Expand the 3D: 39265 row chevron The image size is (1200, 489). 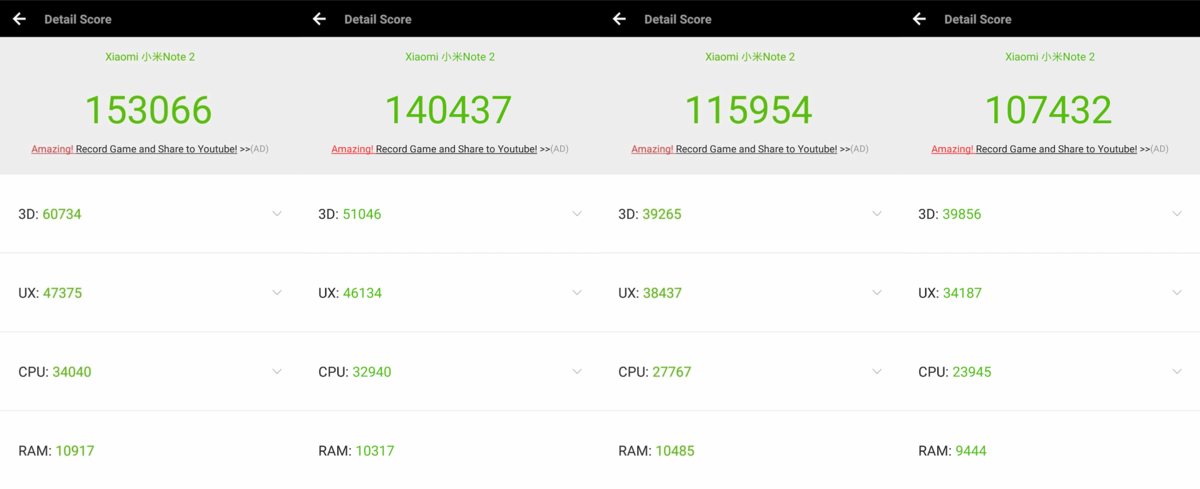[x=877, y=214]
